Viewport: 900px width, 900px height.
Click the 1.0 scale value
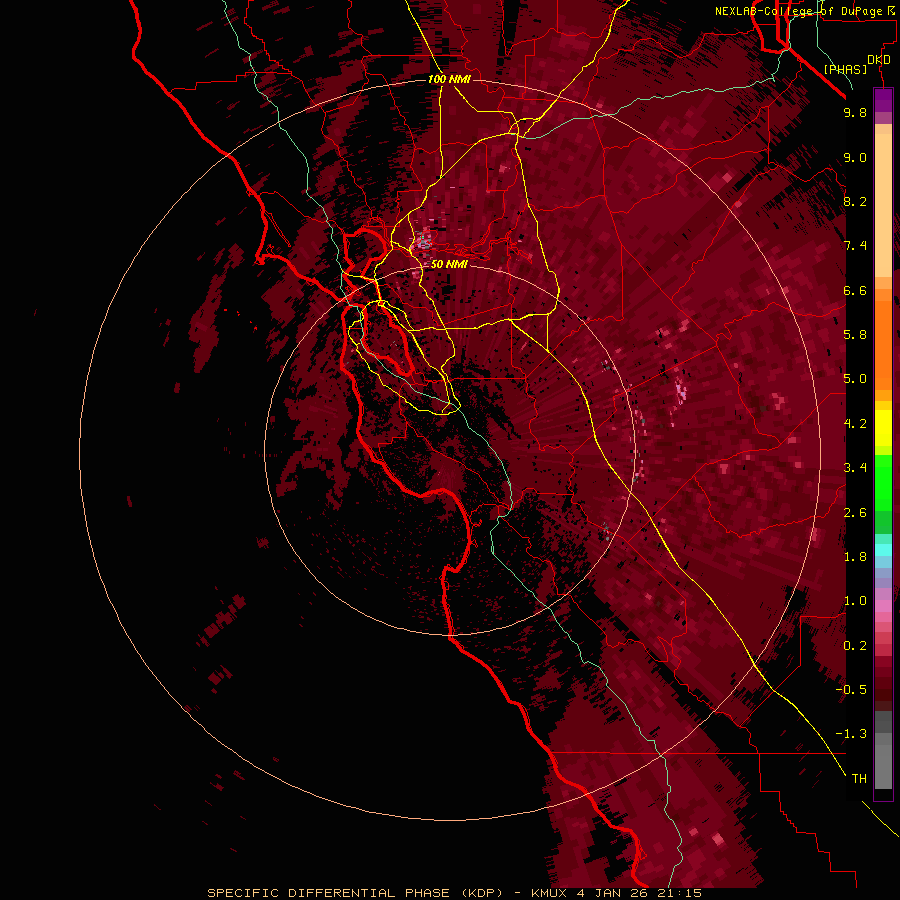(855, 601)
